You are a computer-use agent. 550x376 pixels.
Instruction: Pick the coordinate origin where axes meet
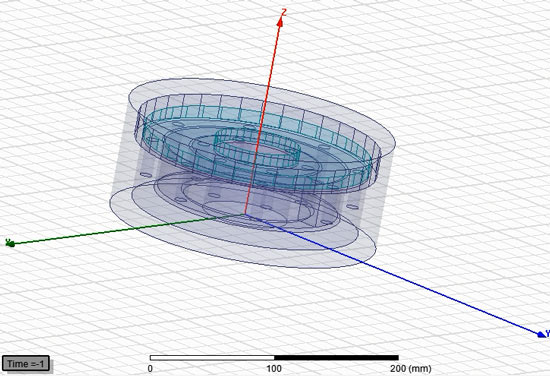245,214
